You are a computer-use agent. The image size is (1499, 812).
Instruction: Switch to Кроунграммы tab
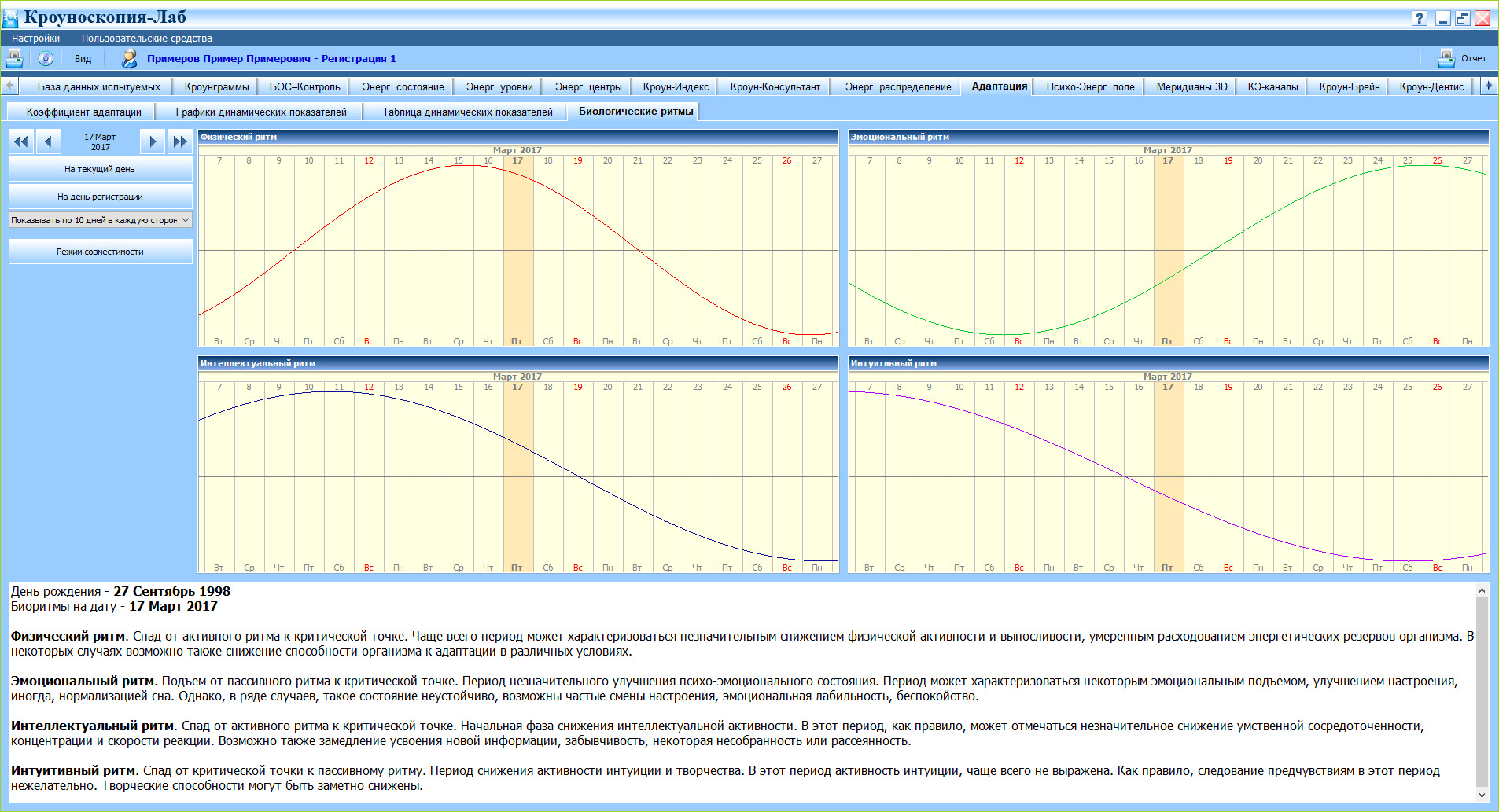[x=216, y=86]
